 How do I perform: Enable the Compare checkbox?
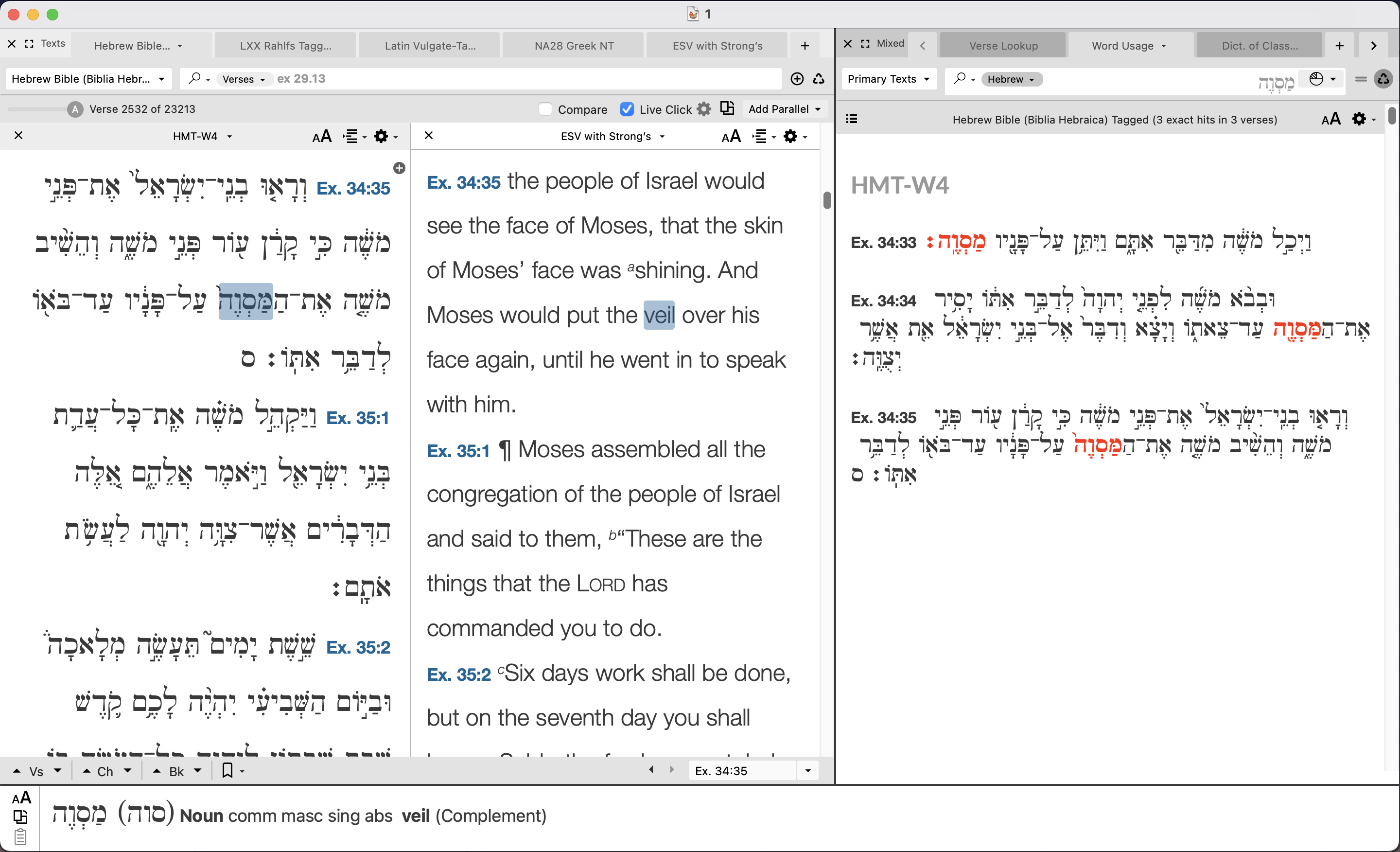point(545,109)
